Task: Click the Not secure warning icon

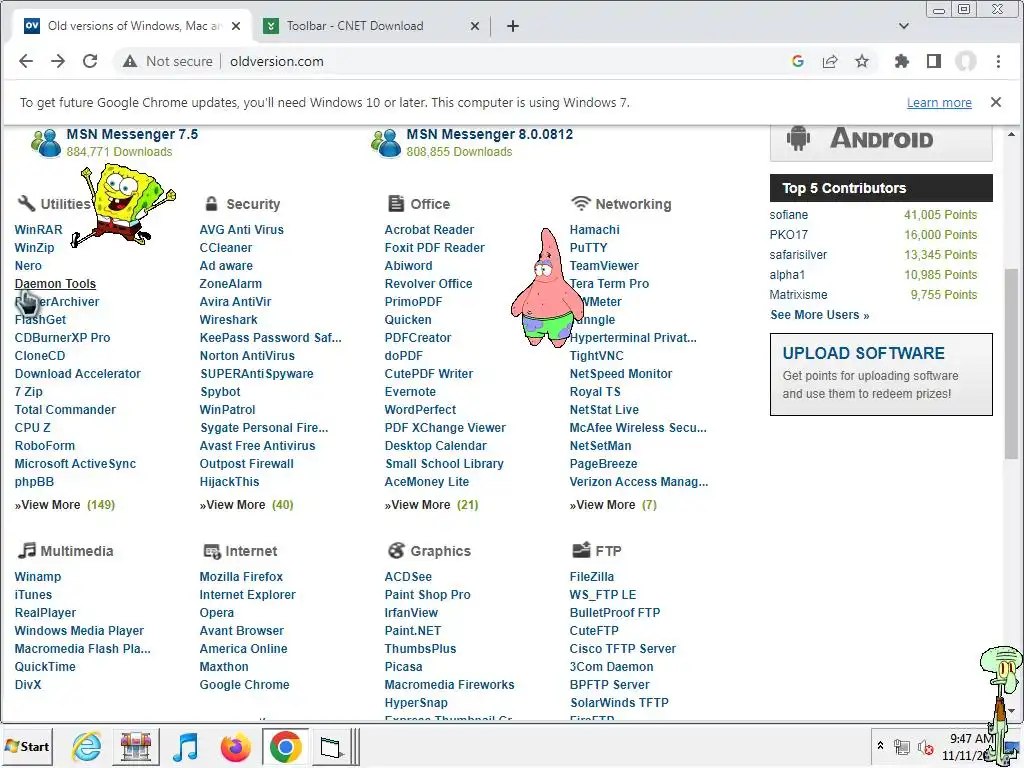Action: [130, 61]
